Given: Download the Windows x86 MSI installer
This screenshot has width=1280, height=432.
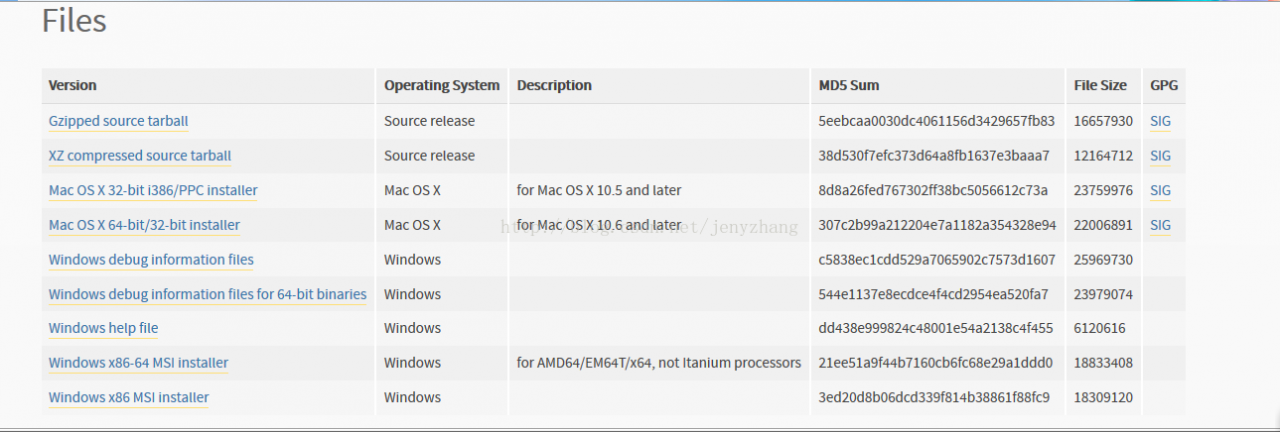Looking at the screenshot, I should pos(128,398).
